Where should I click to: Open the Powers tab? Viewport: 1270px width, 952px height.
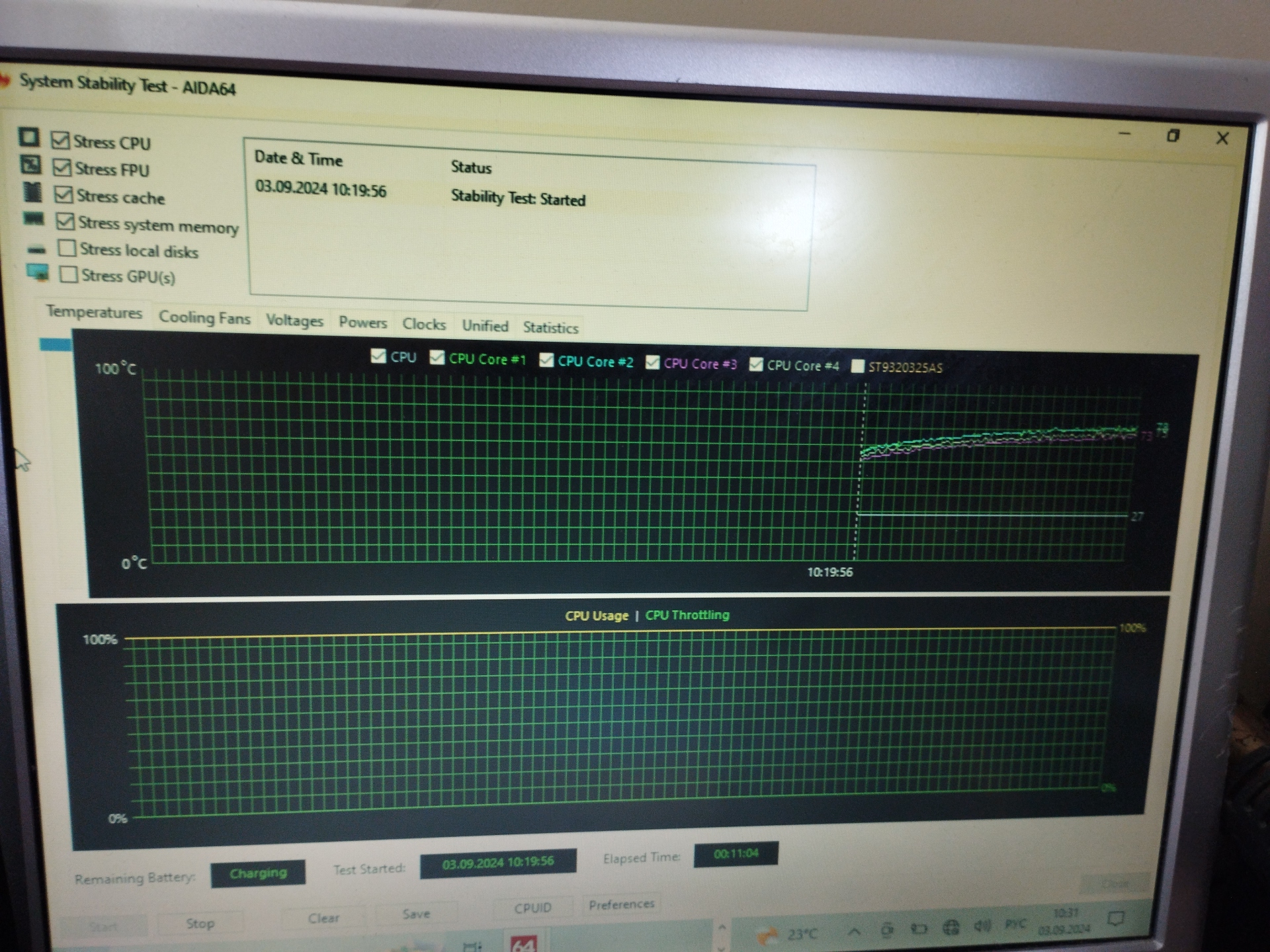[x=362, y=323]
